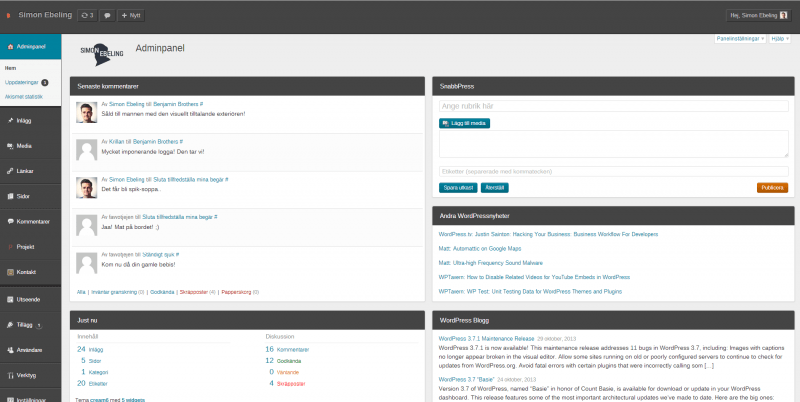The width and height of the screenshot is (800, 402).
Task: Click 16 Kommentarer in Diskussion
Action: point(287,349)
